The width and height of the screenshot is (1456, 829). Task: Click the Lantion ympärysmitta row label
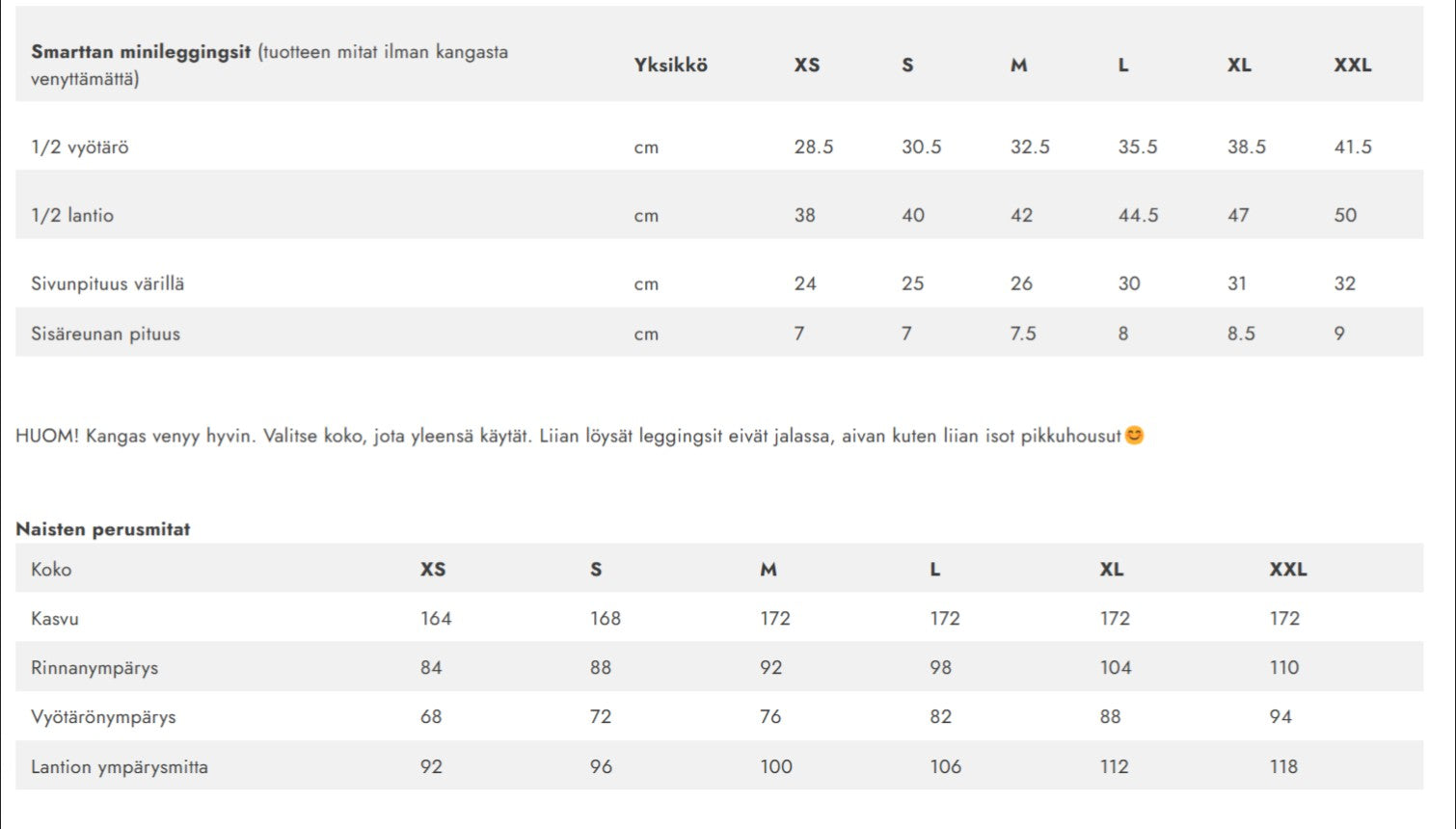120,767
